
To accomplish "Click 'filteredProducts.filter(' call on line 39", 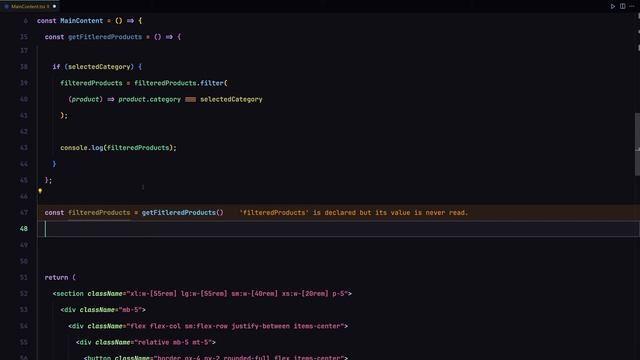I will tap(180, 83).
